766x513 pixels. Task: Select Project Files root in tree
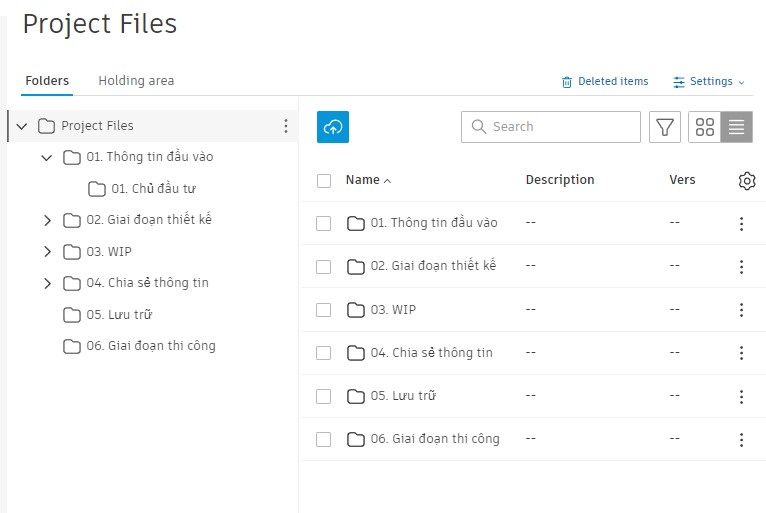[x=97, y=126]
